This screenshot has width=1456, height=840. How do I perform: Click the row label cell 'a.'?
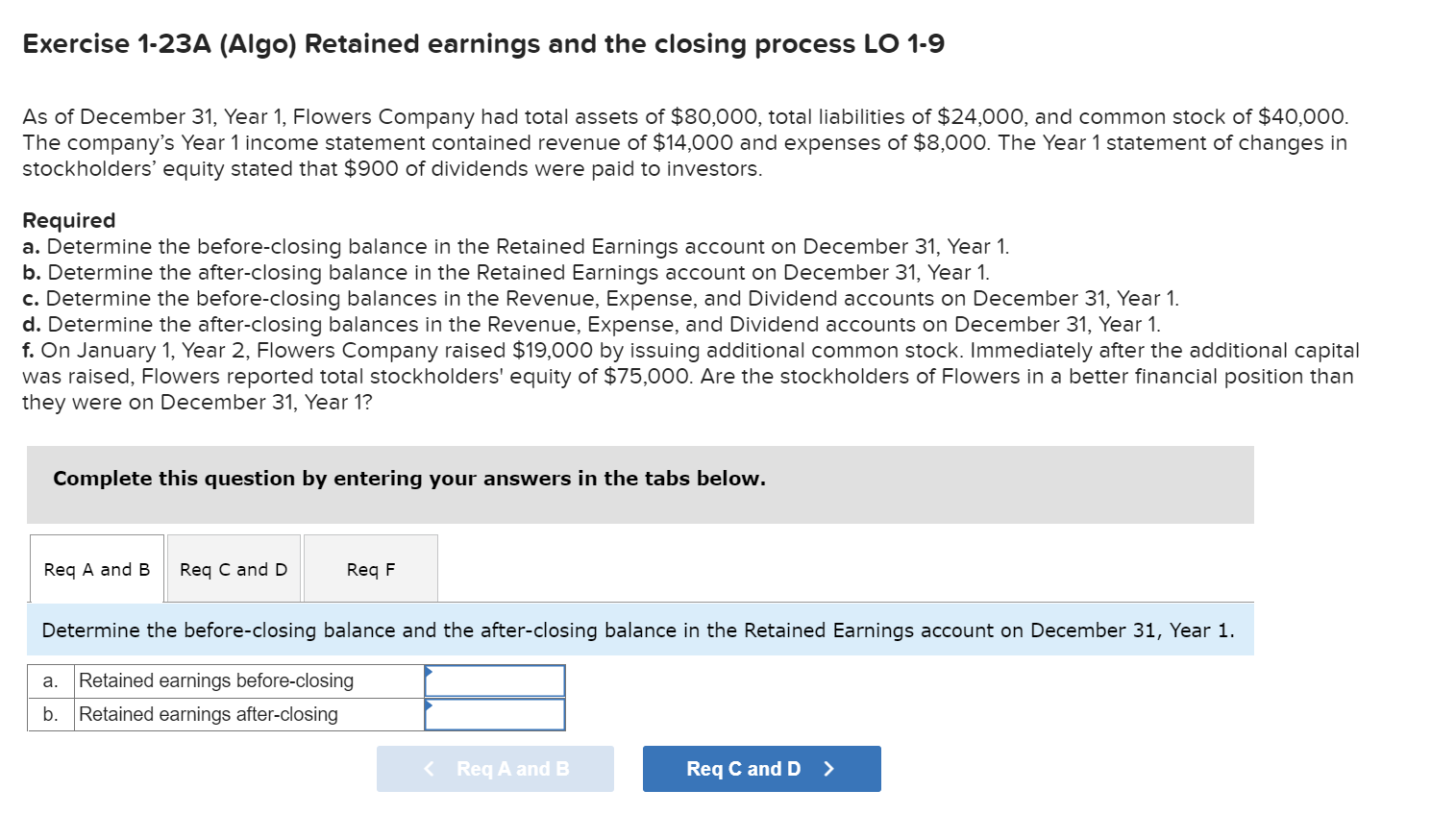(50, 680)
